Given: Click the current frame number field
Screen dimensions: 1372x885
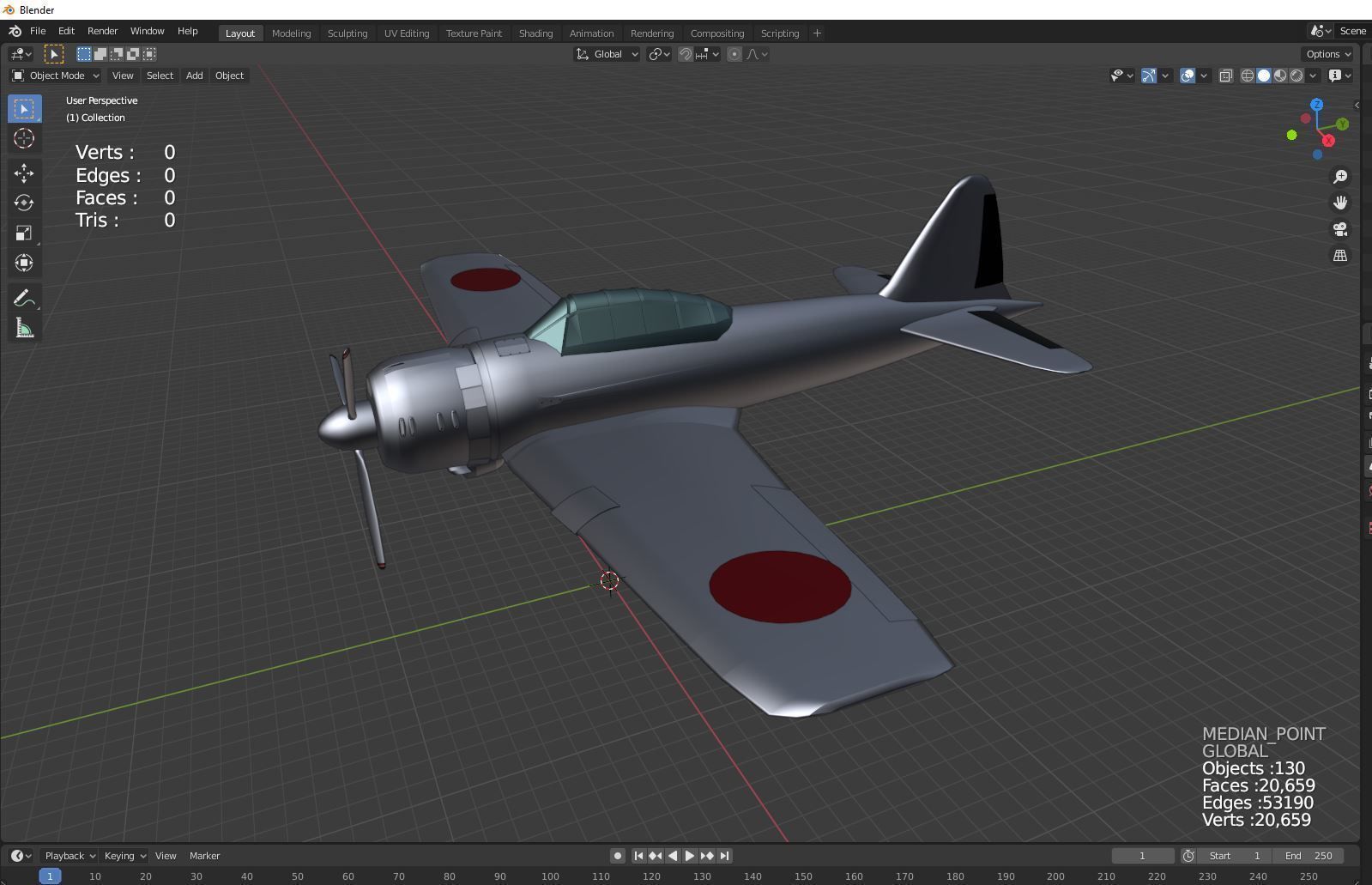Looking at the screenshot, I should click(x=1143, y=856).
